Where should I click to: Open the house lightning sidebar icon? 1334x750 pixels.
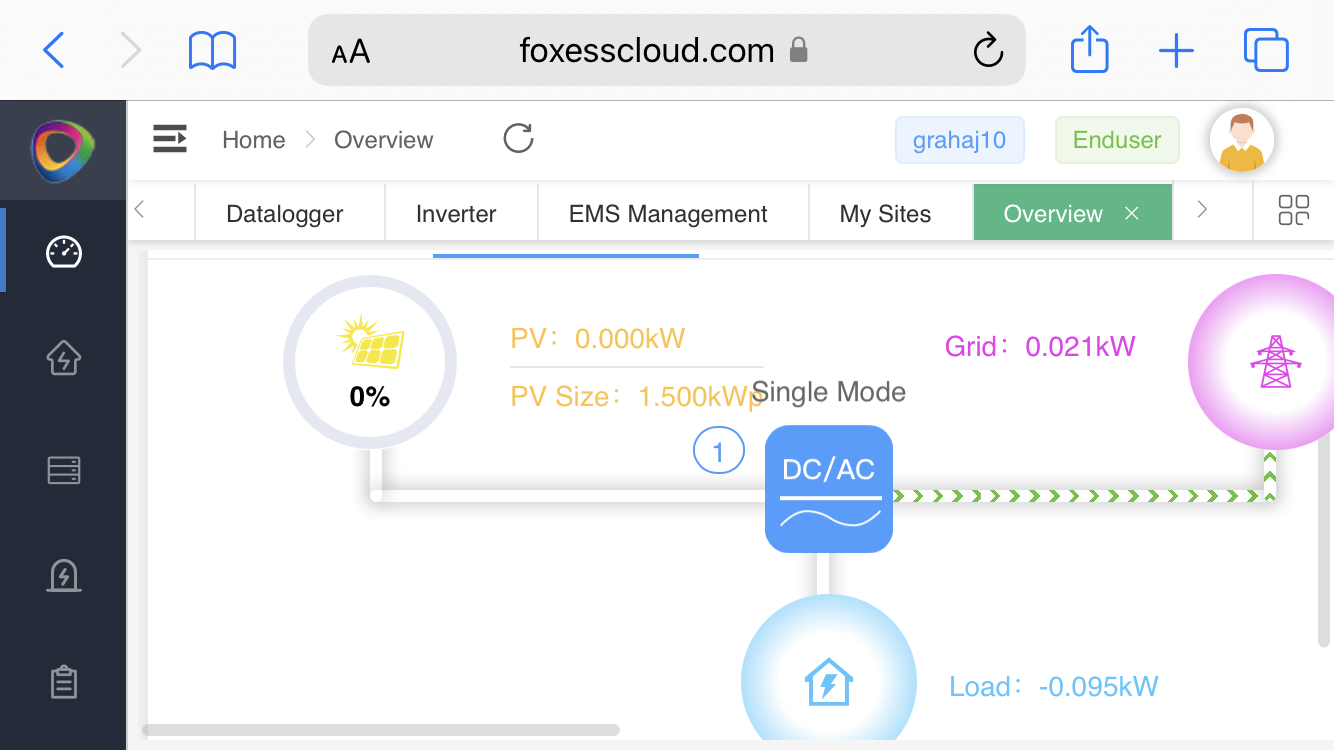[x=64, y=357]
